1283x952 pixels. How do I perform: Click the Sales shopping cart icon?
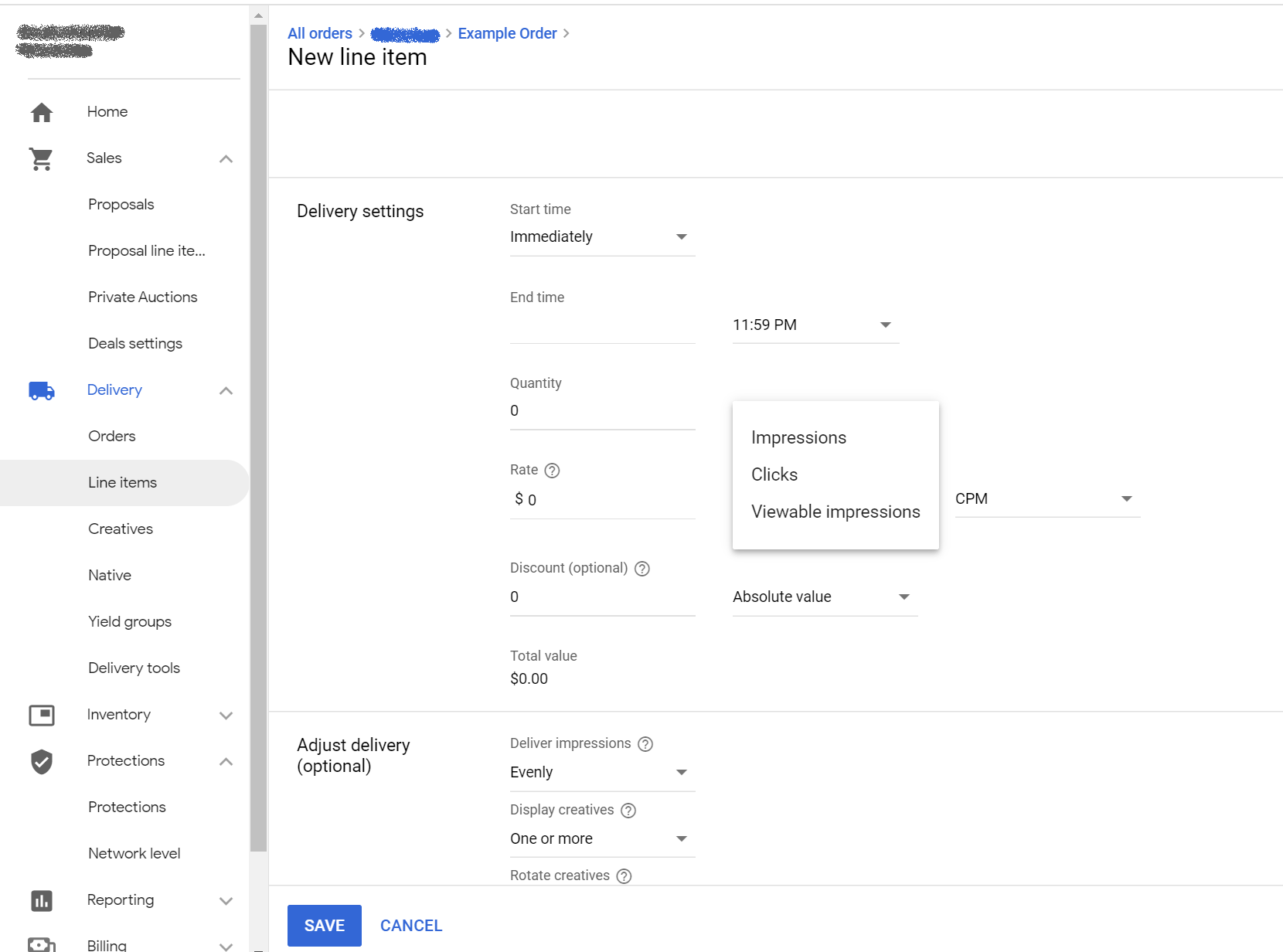pyautogui.click(x=41, y=158)
